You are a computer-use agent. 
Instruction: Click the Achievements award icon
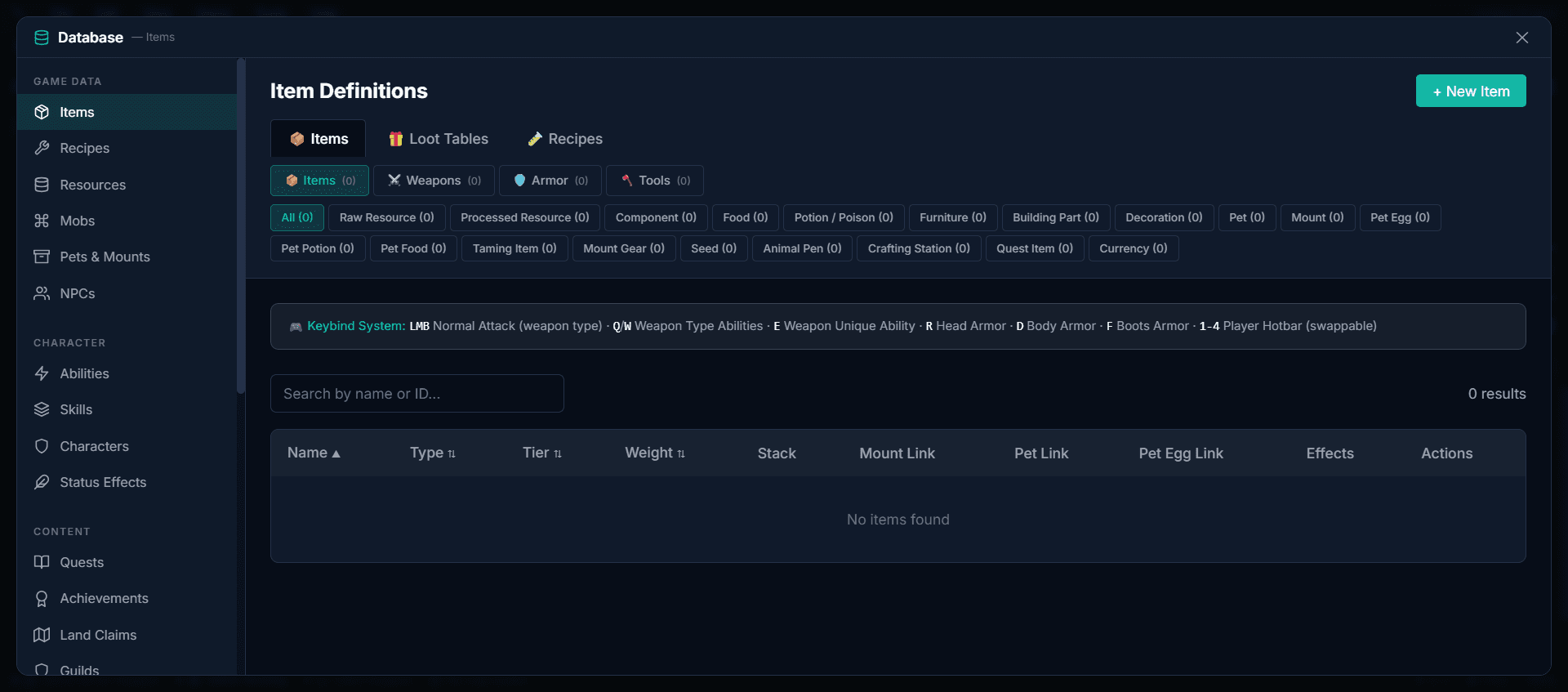[42, 598]
